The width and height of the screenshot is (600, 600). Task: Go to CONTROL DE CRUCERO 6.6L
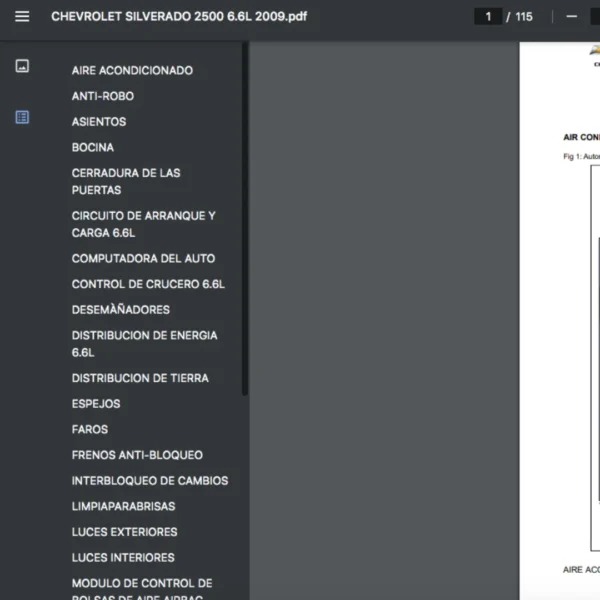pos(148,284)
